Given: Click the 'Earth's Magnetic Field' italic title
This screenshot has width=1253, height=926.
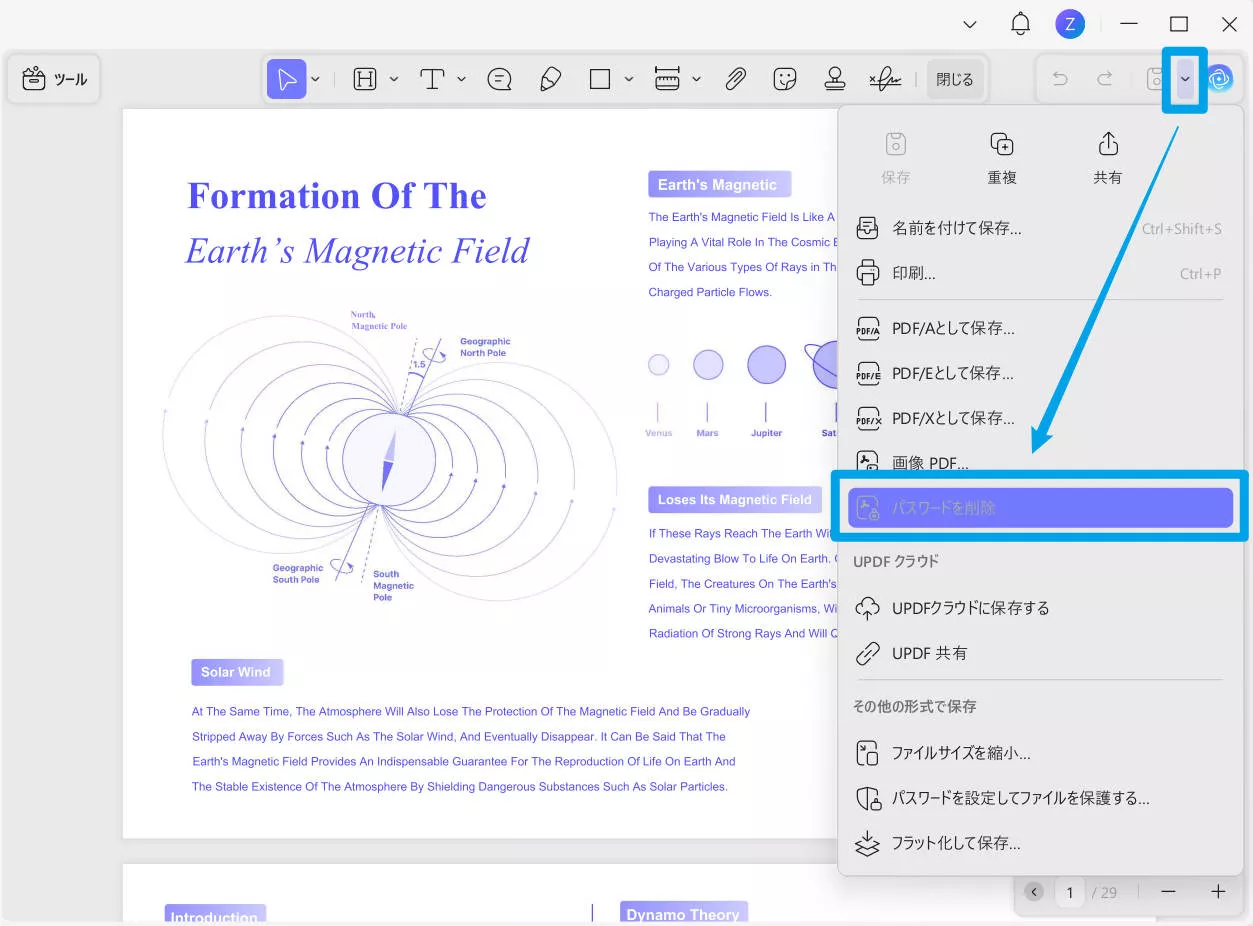Looking at the screenshot, I should click(x=357, y=251).
